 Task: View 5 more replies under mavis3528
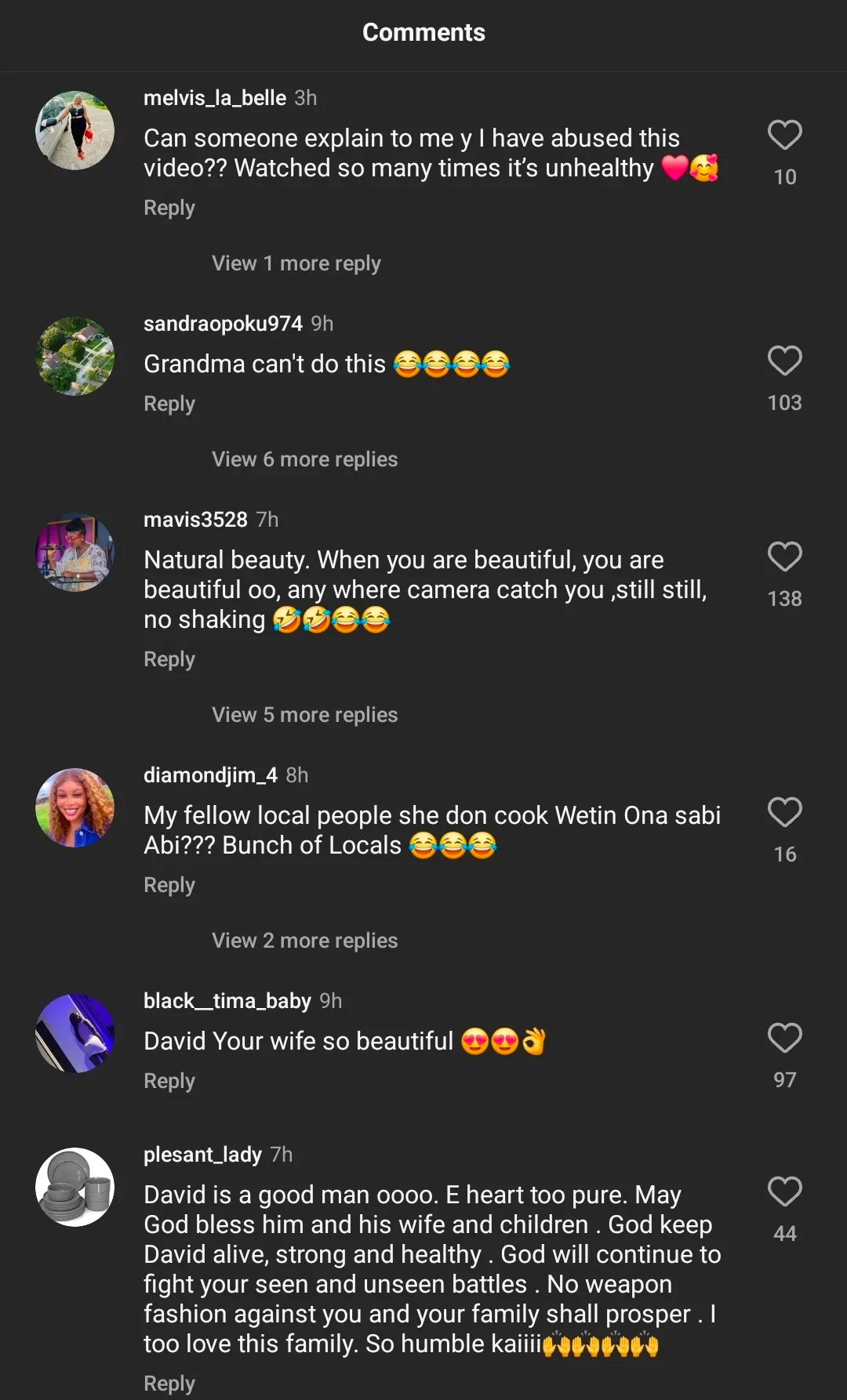click(x=304, y=715)
